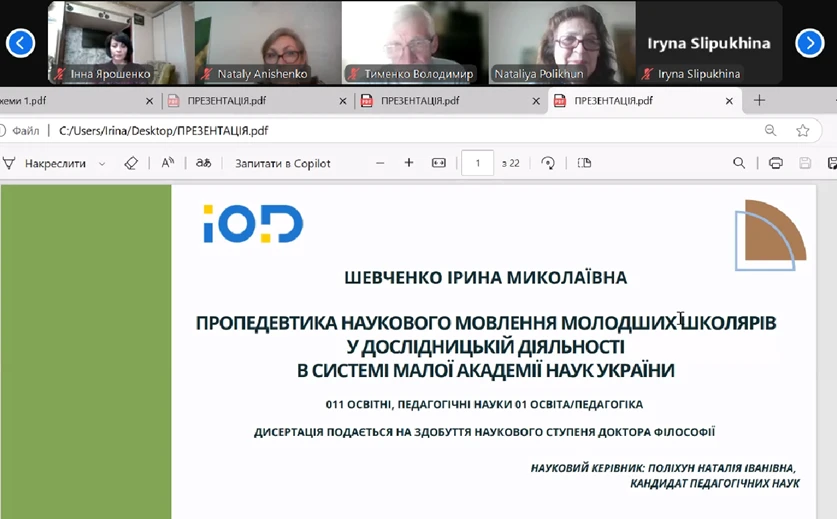Zoom in with the plus button
Screen dimensions: 837x519
pos(409,163)
